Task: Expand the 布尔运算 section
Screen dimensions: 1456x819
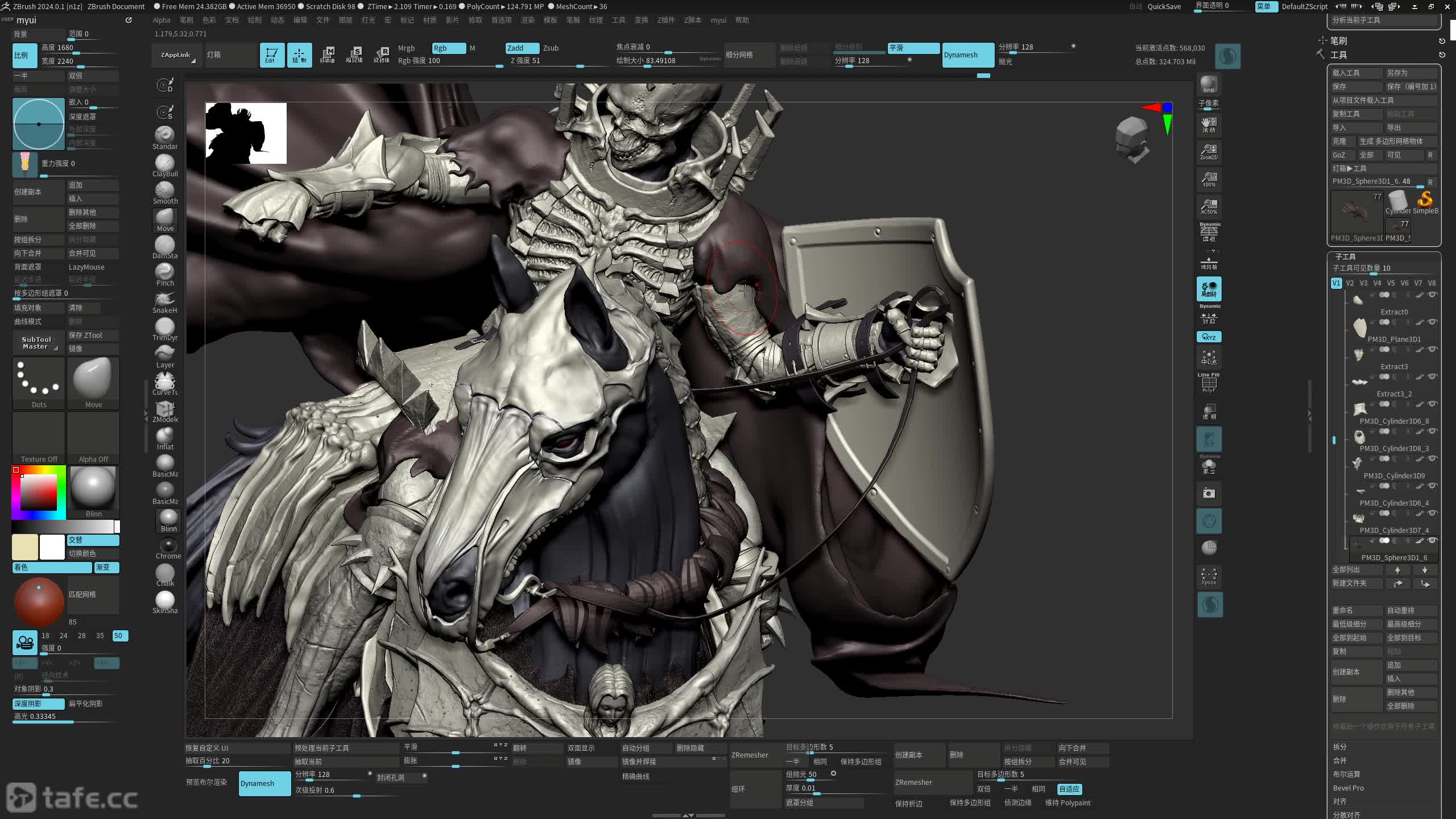Action: (1346, 774)
